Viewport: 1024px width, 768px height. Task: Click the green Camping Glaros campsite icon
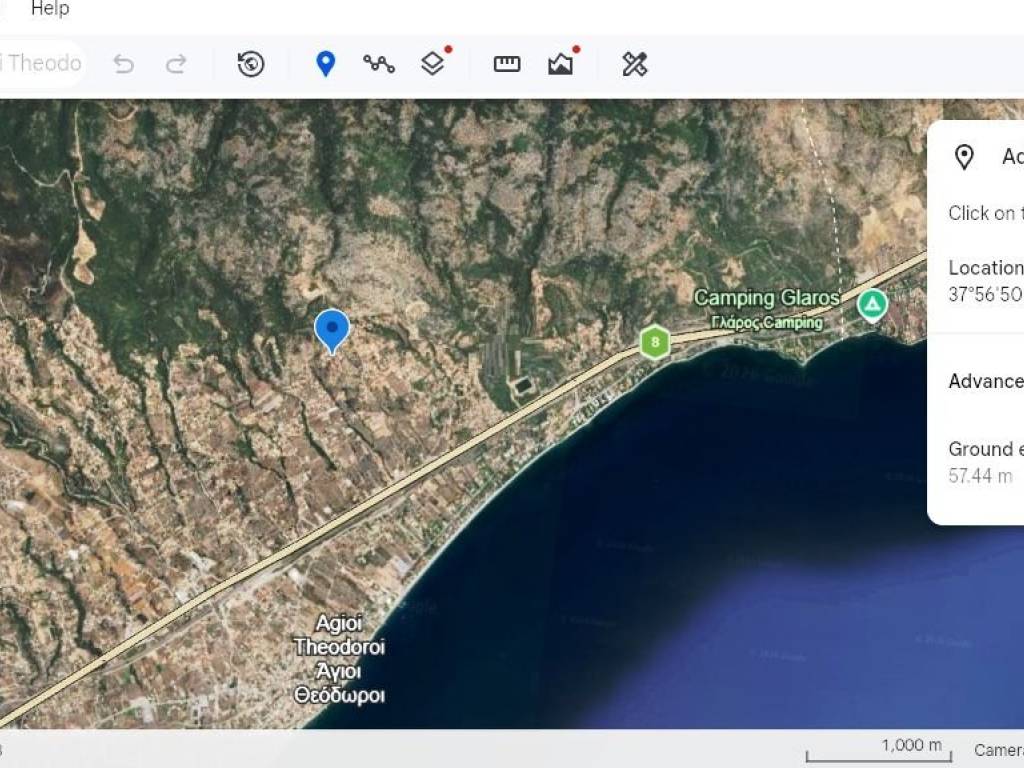pos(873,304)
